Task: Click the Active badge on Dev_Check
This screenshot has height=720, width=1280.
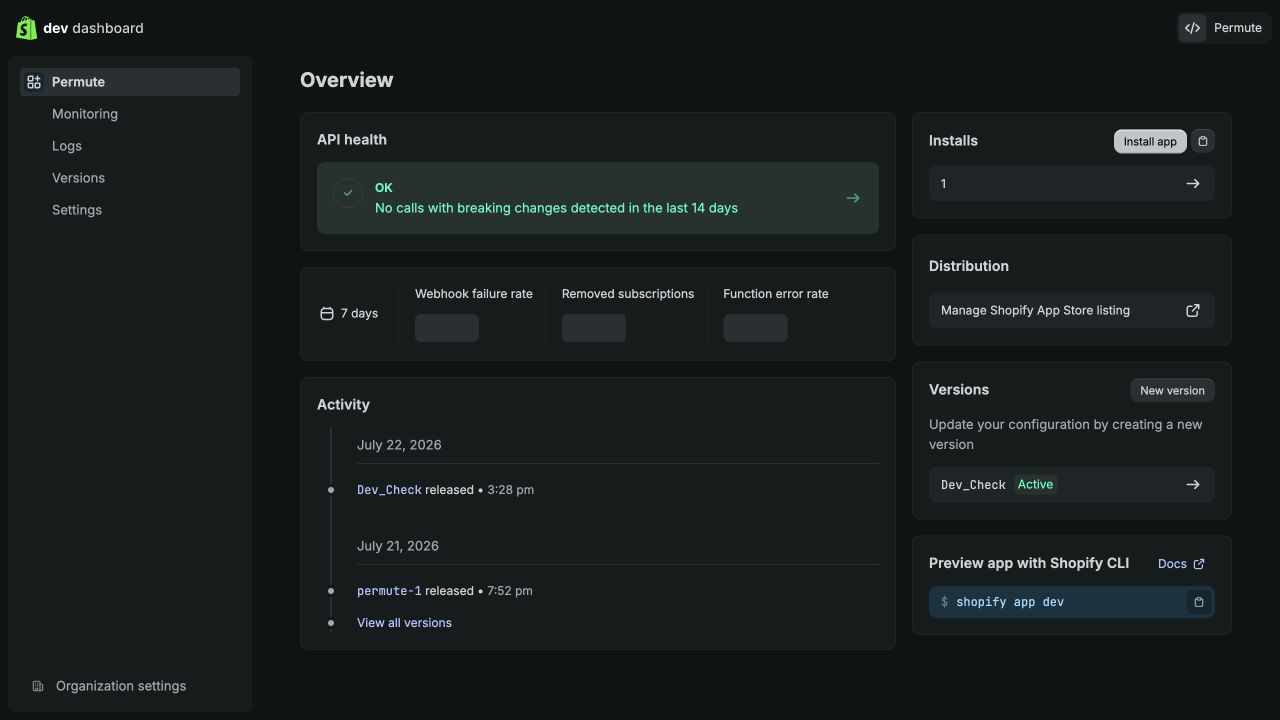Action: (1035, 484)
